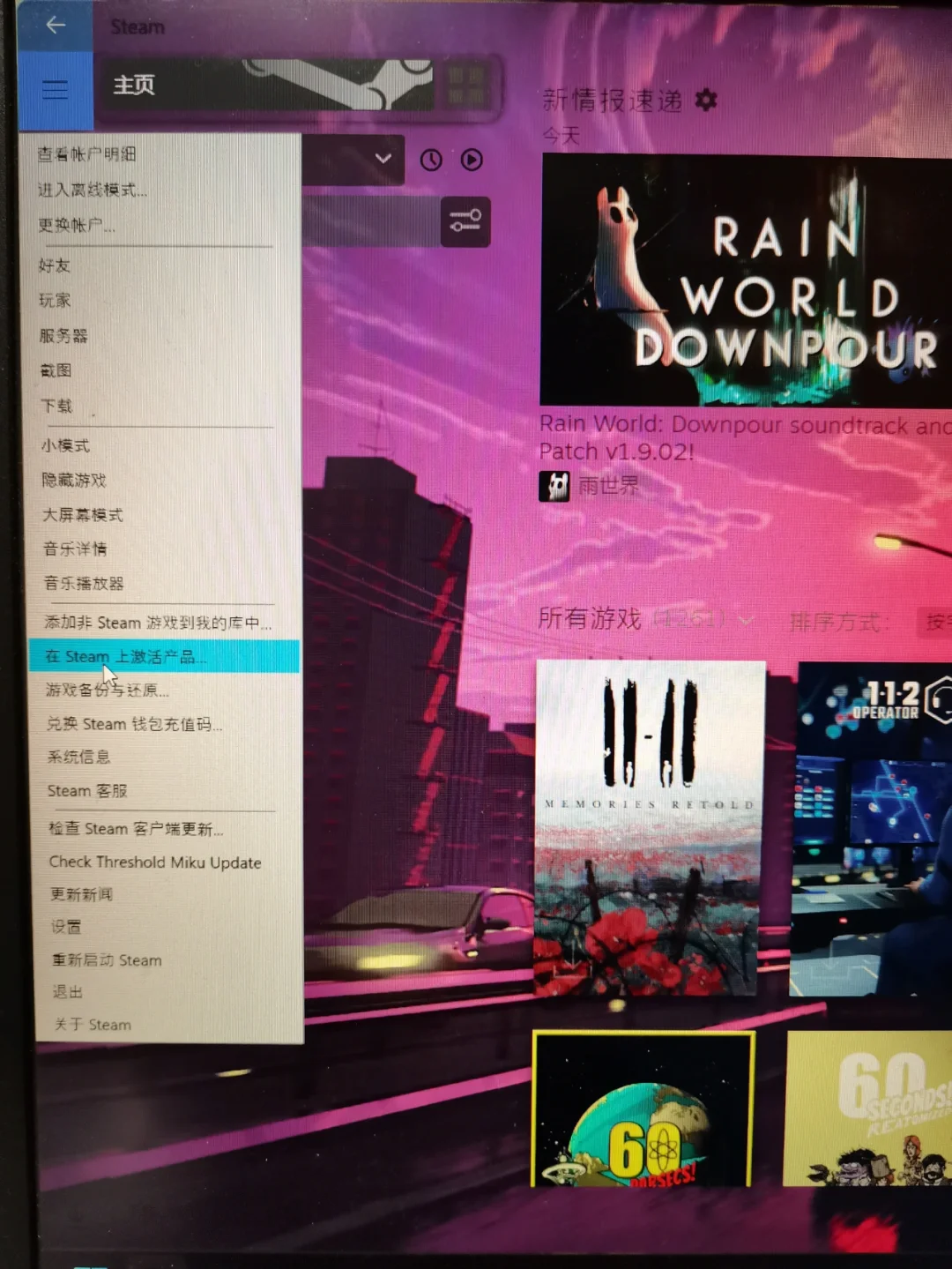The width and height of the screenshot is (952, 1269).
Task: Click the library search field
Action: (370, 221)
